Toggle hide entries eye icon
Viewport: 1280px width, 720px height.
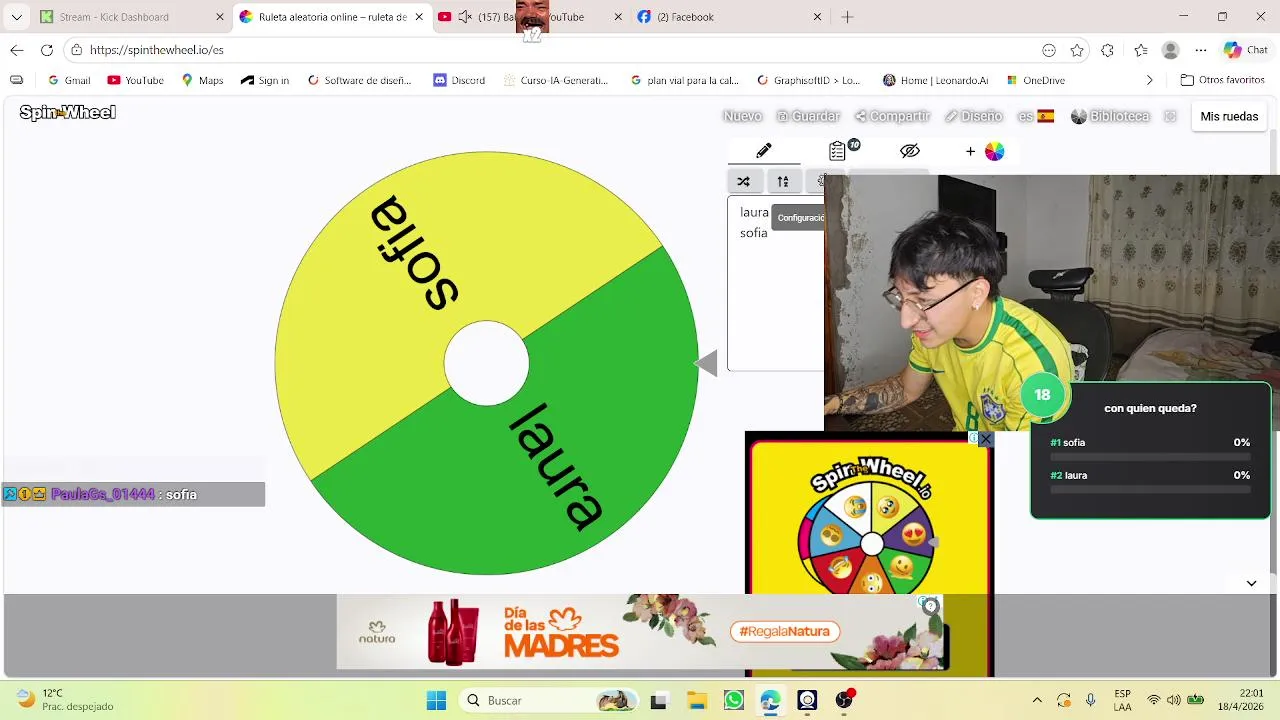(x=909, y=151)
